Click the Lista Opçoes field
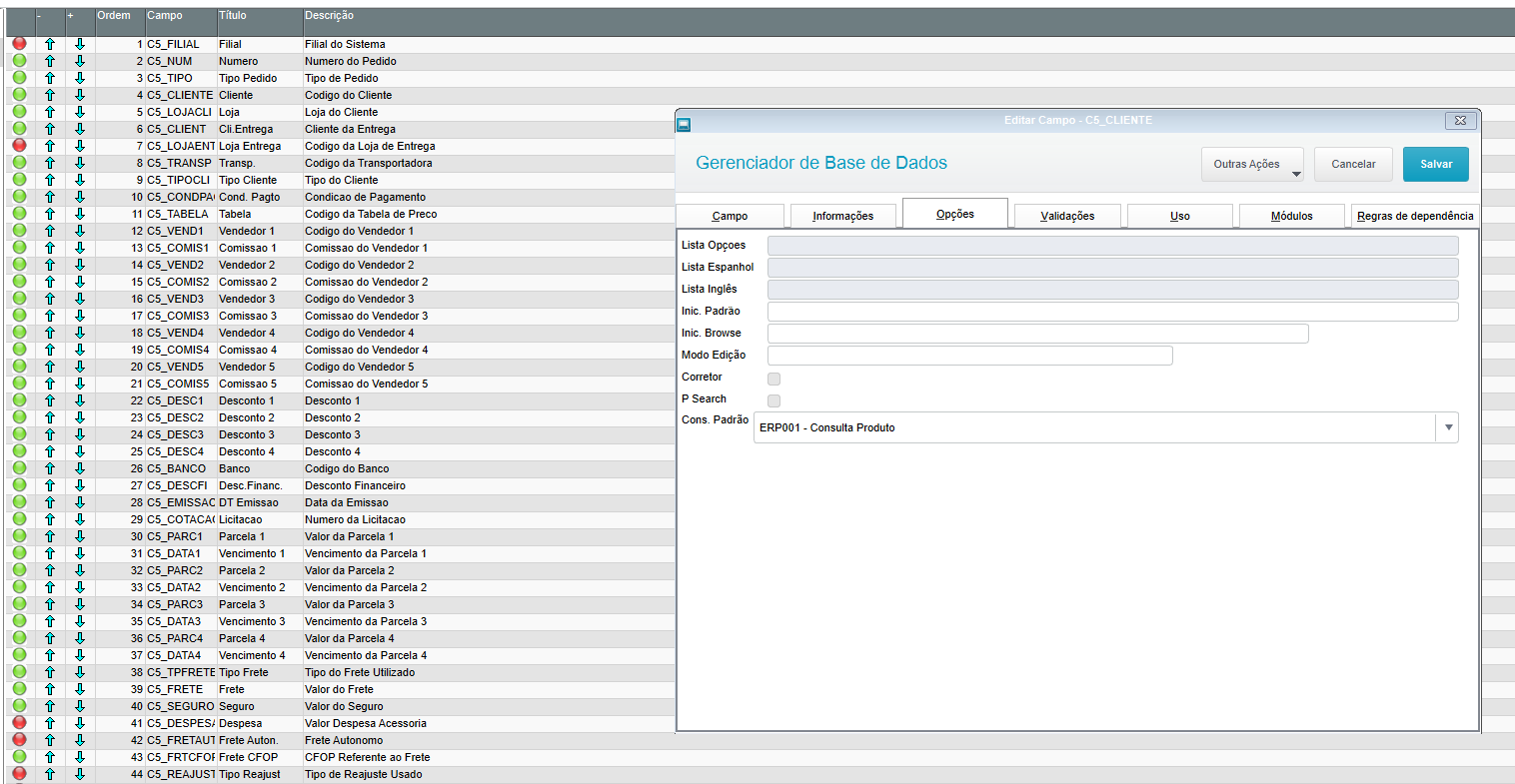1515x784 pixels. (x=1112, y=246)
